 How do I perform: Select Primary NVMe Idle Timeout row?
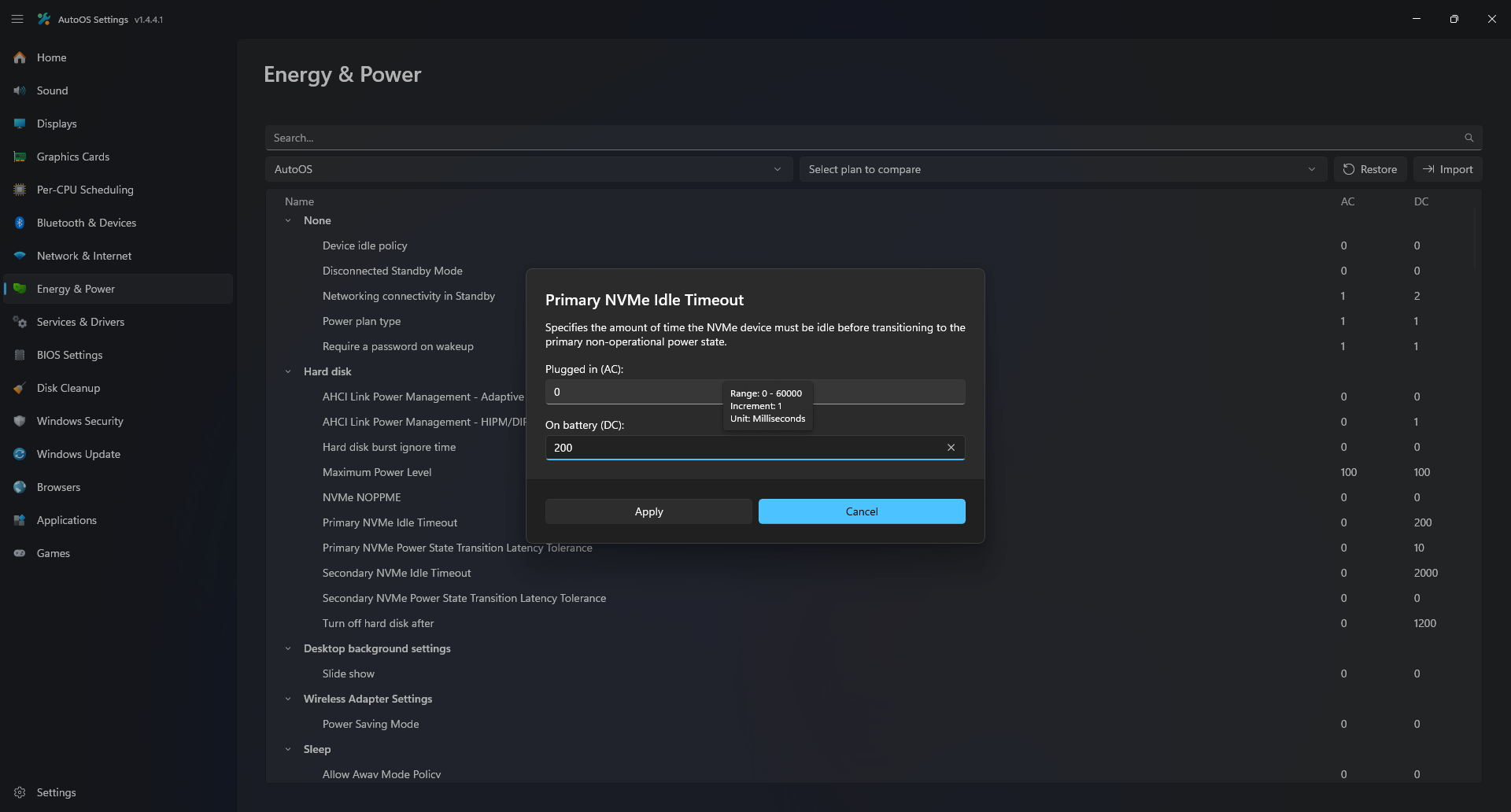[x=874, y=522]
